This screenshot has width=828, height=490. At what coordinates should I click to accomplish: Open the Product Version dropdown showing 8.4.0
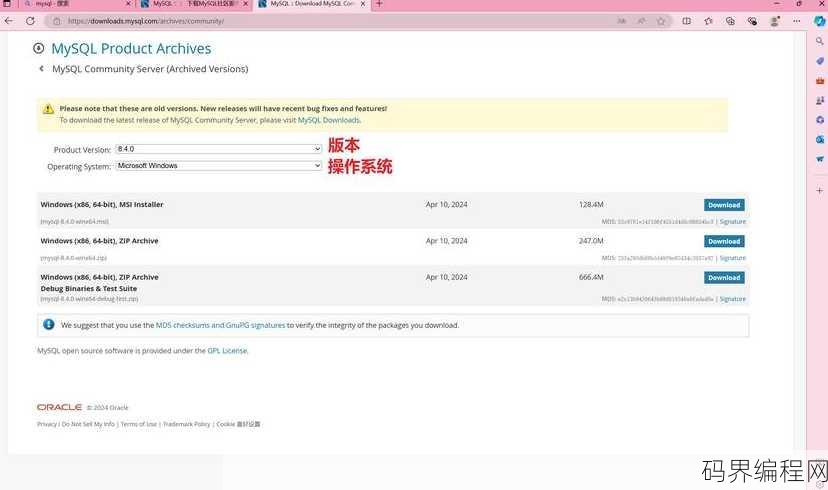[x=219, y=149]
